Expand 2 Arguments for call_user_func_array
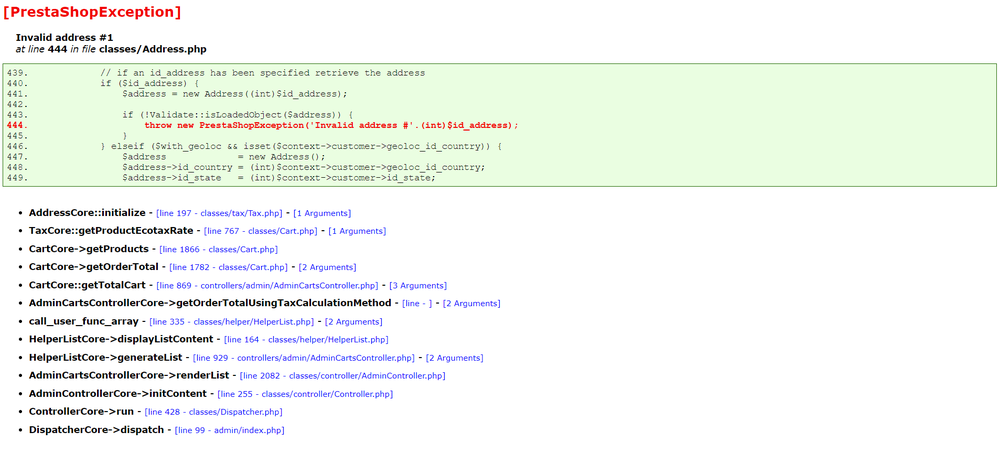Viewport: 1000px width, 464px height. pyautogui.click(x=354, y=322)
